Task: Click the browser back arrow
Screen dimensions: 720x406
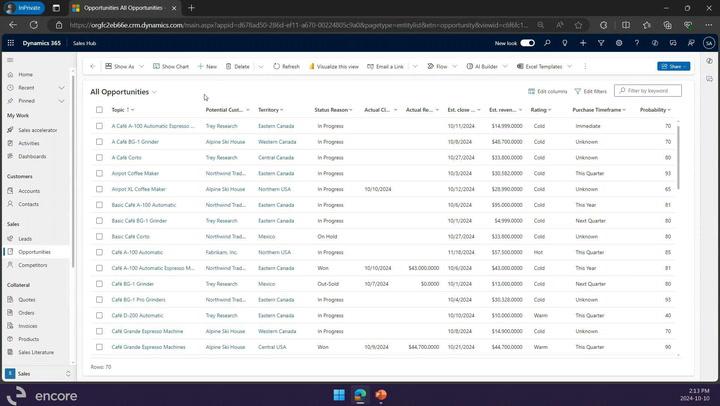Action: [x=13, y=25]
